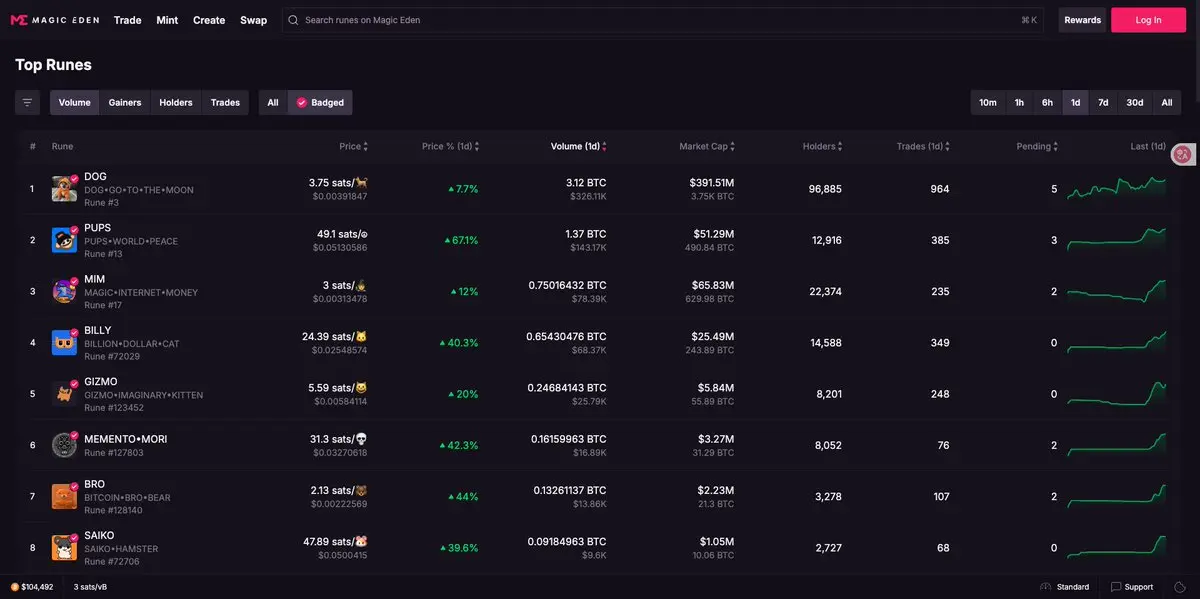Open BILLY rune avatar image

click(x=65, y=343)
